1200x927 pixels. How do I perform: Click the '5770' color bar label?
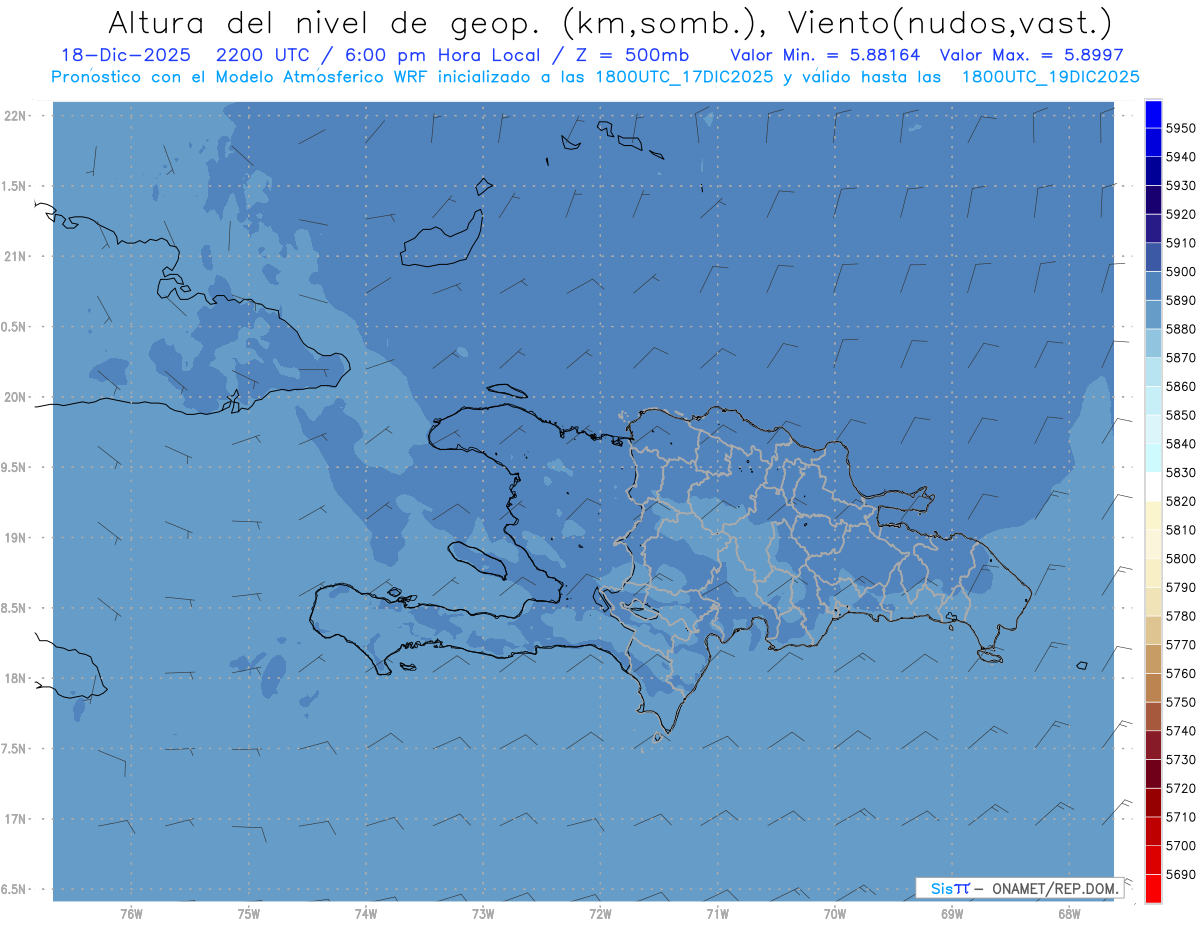pyautogui.click(x=1180, y=644)
